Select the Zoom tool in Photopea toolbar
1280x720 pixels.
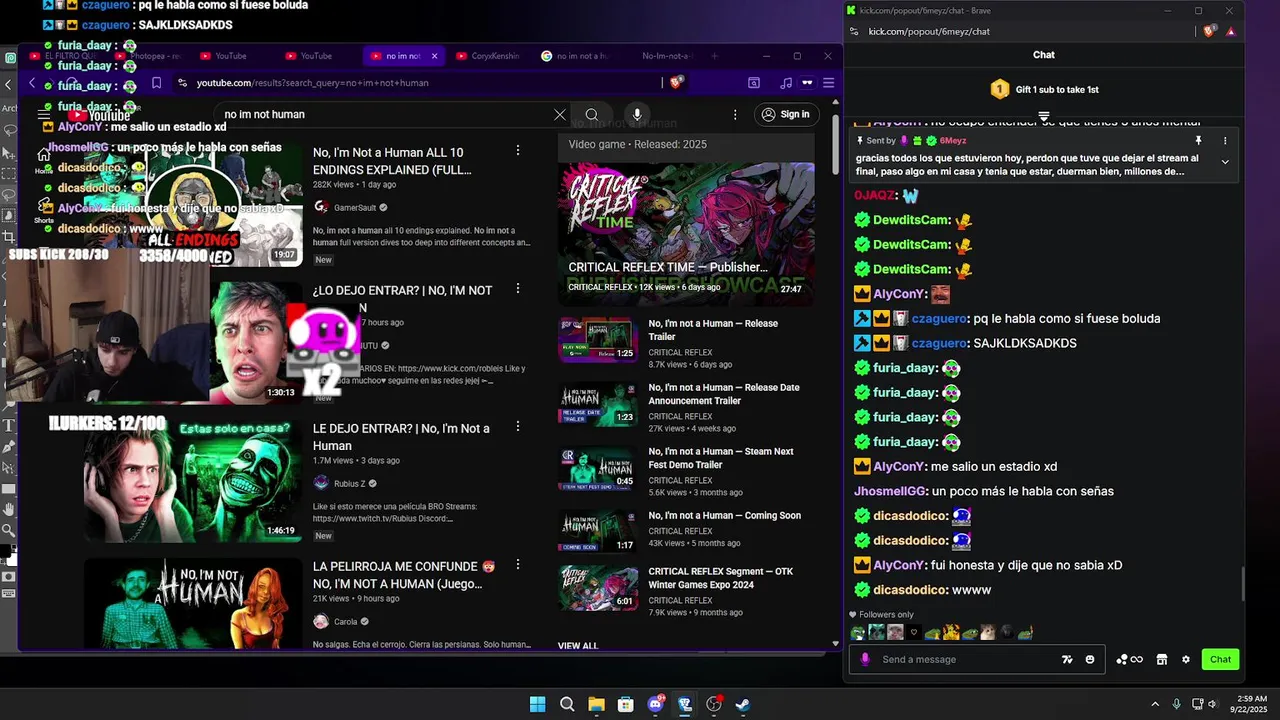click(9, 530)
